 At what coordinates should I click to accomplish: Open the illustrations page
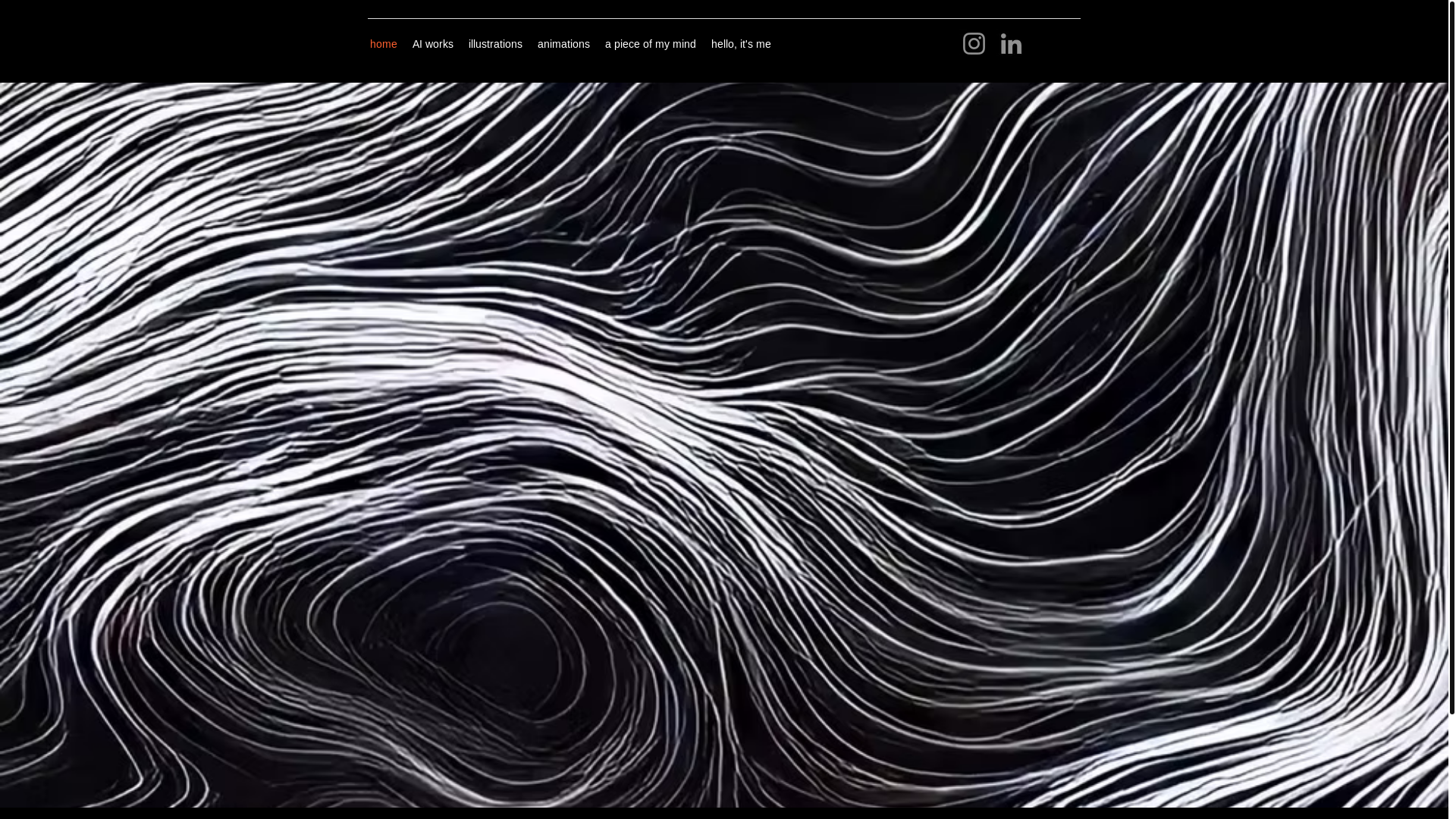click(x=495, y=44)
